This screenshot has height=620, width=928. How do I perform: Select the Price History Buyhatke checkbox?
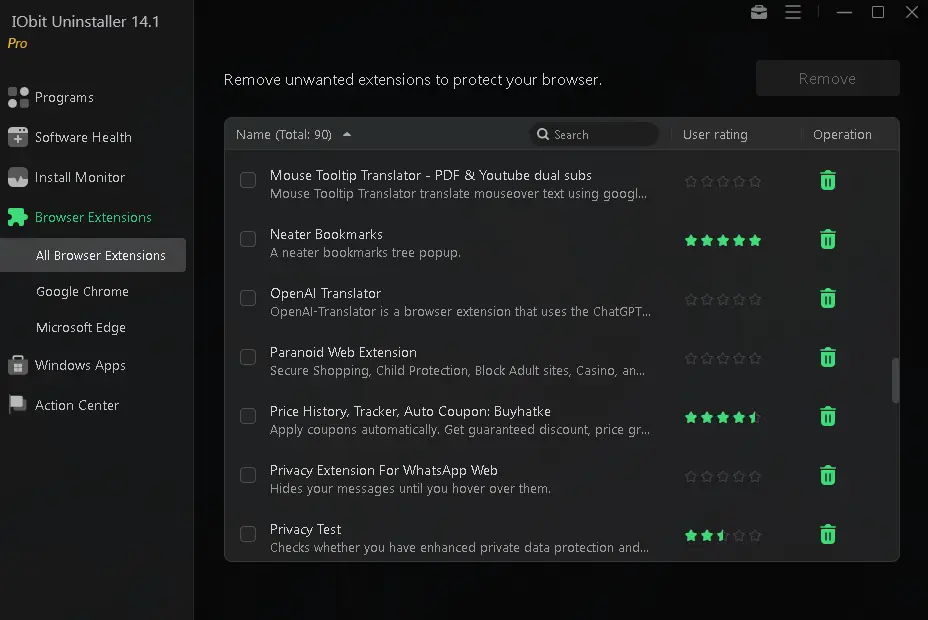[248, 416]
